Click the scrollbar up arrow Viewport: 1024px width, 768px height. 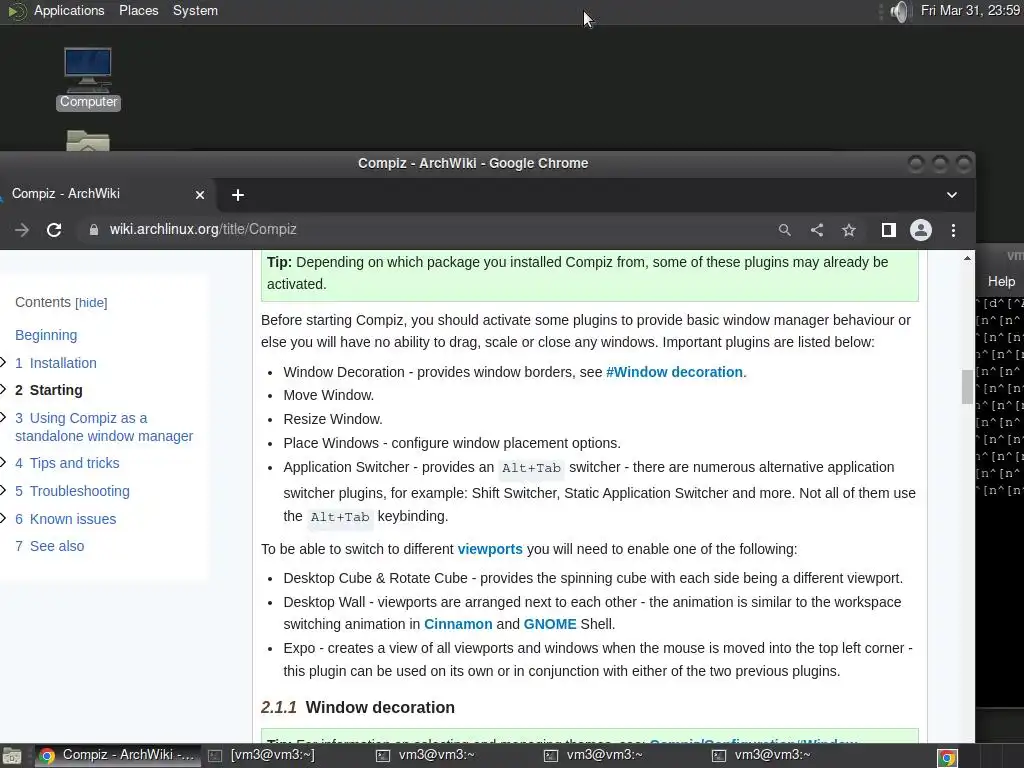pyautogui.click(x=967, y=259)
